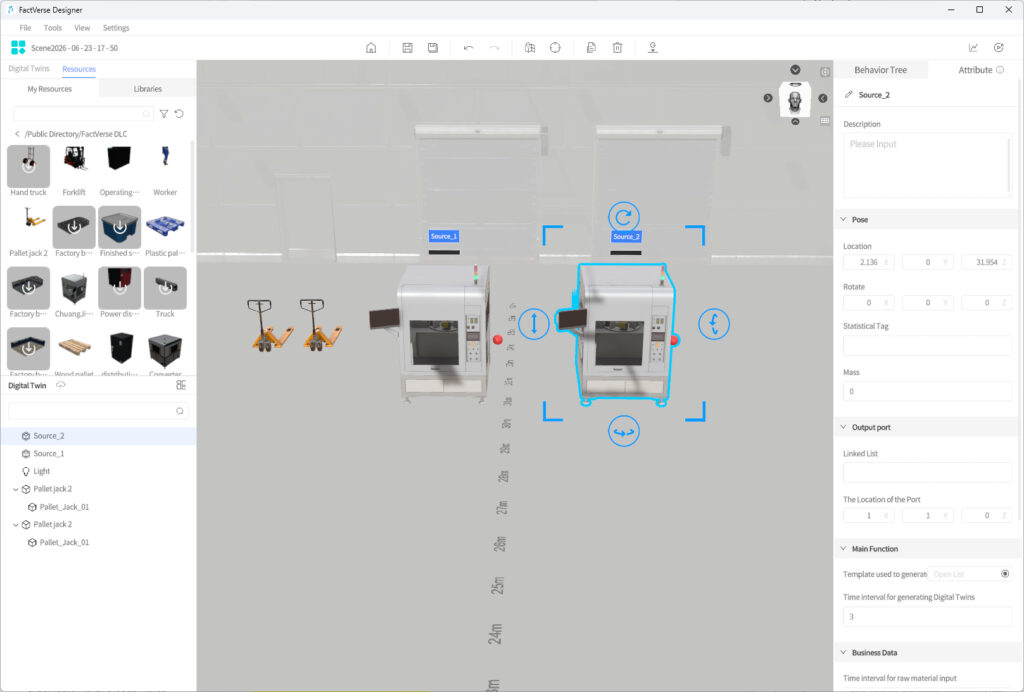Click the tilt gizmo right of Source_2
The height and width of the screenshot is (692, 1024).
click(x=714, y=323)
